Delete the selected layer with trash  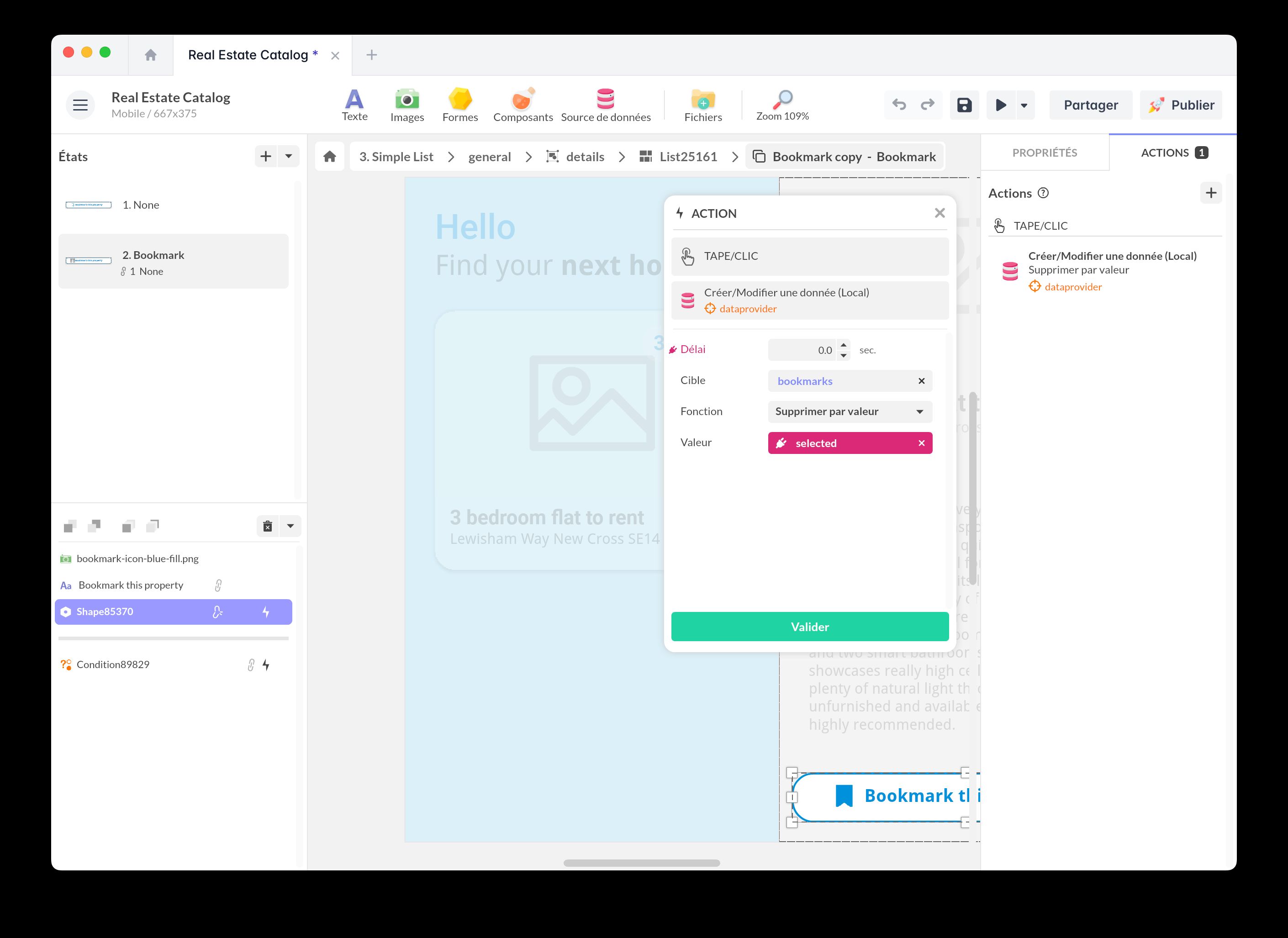click(x=268, y=527)
